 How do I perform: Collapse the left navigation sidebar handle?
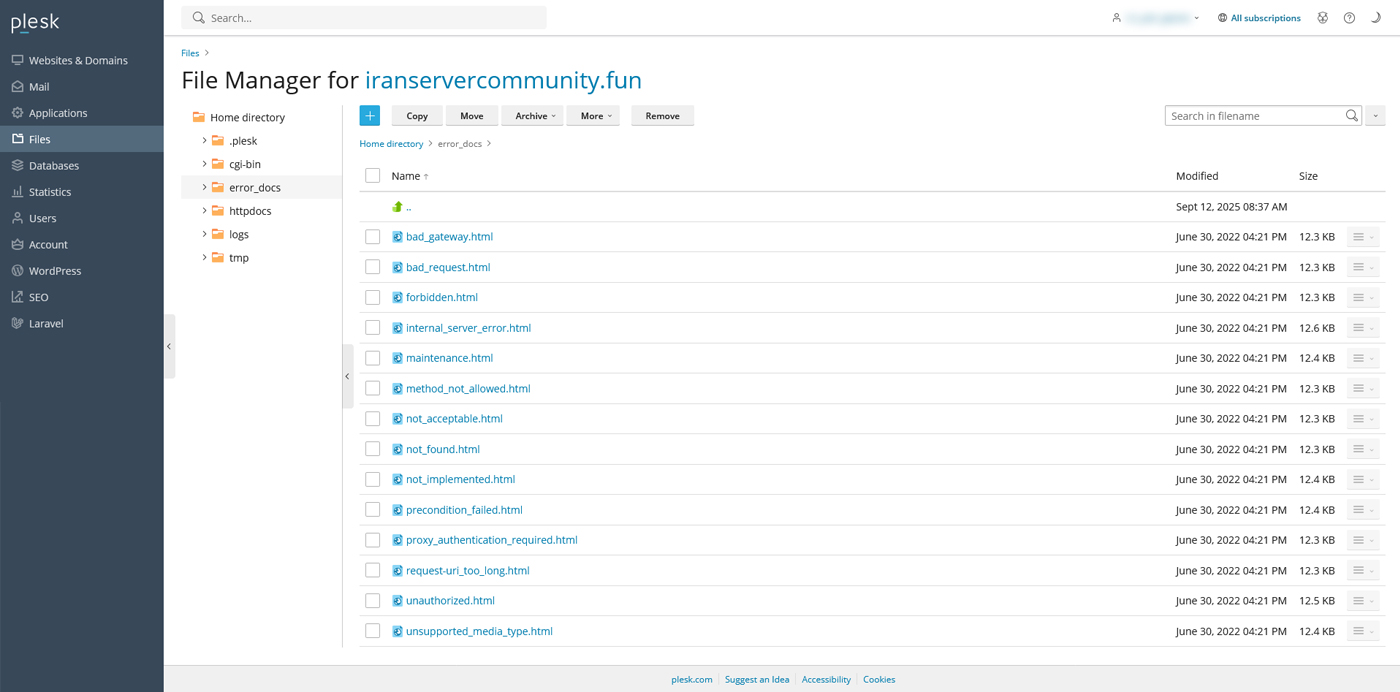(x=169, y=346)
